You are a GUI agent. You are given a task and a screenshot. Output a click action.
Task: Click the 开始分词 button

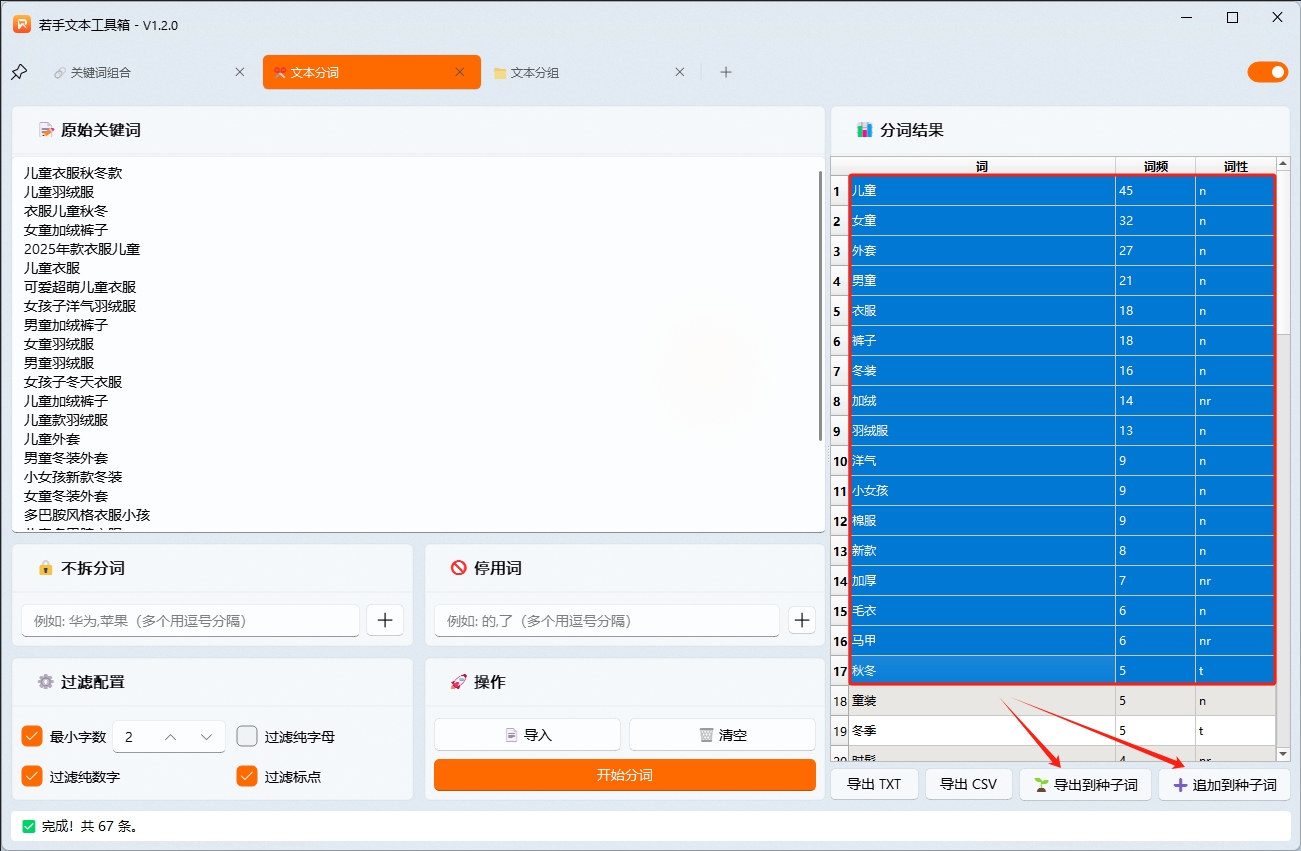[624, 775]
